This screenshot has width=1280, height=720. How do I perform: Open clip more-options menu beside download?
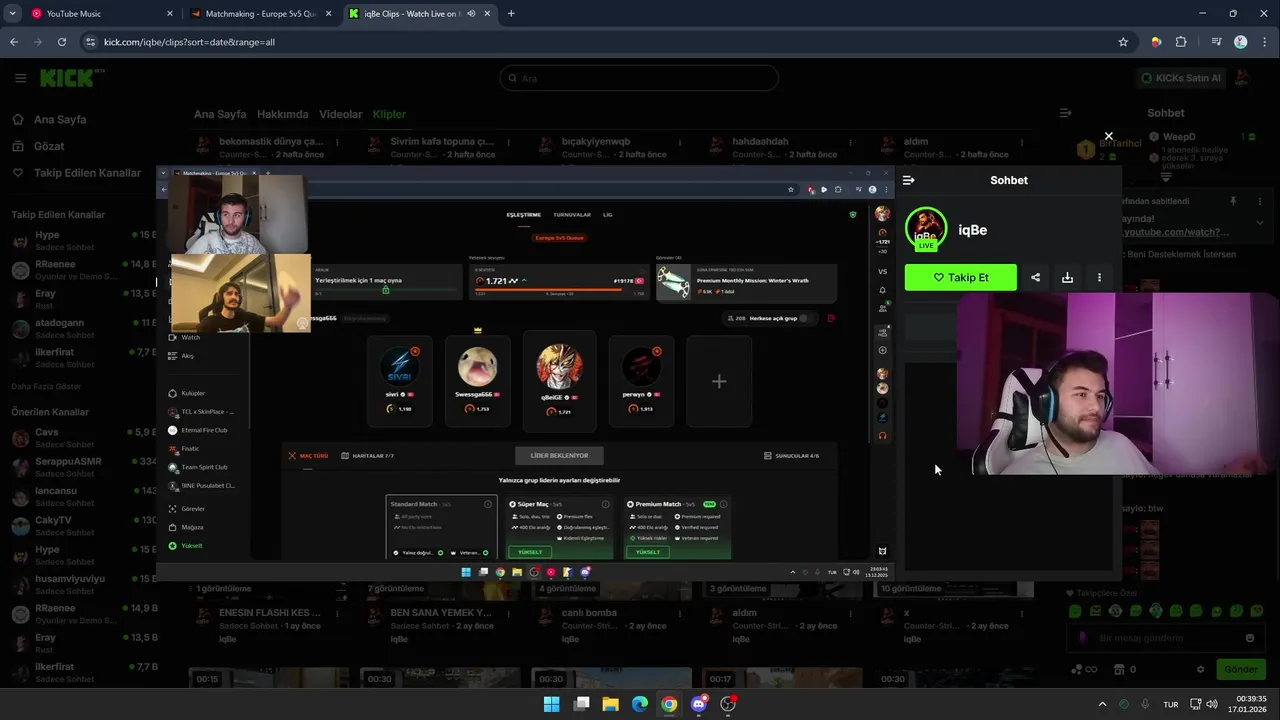(1099, 278)
